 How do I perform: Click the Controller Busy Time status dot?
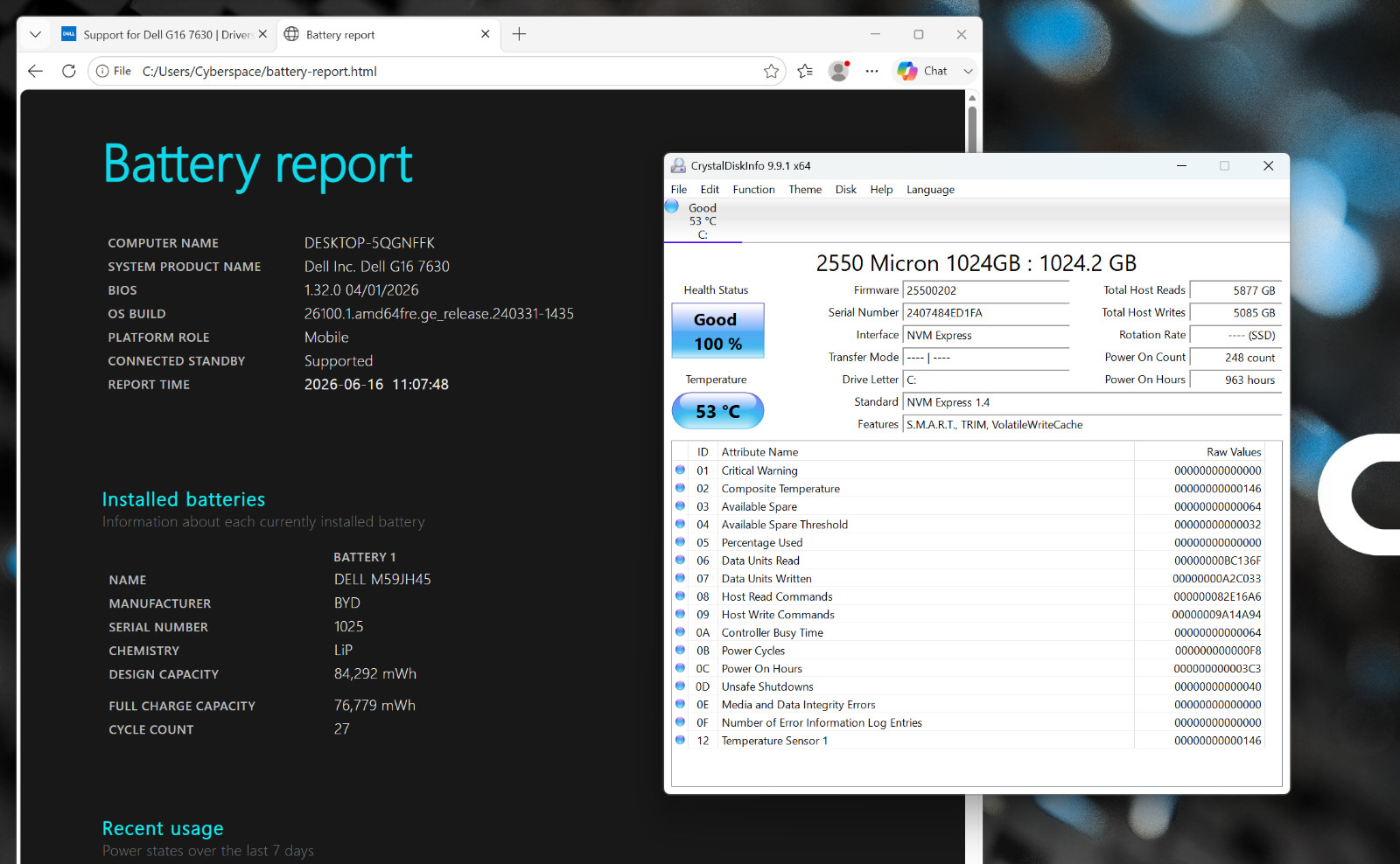681,632
